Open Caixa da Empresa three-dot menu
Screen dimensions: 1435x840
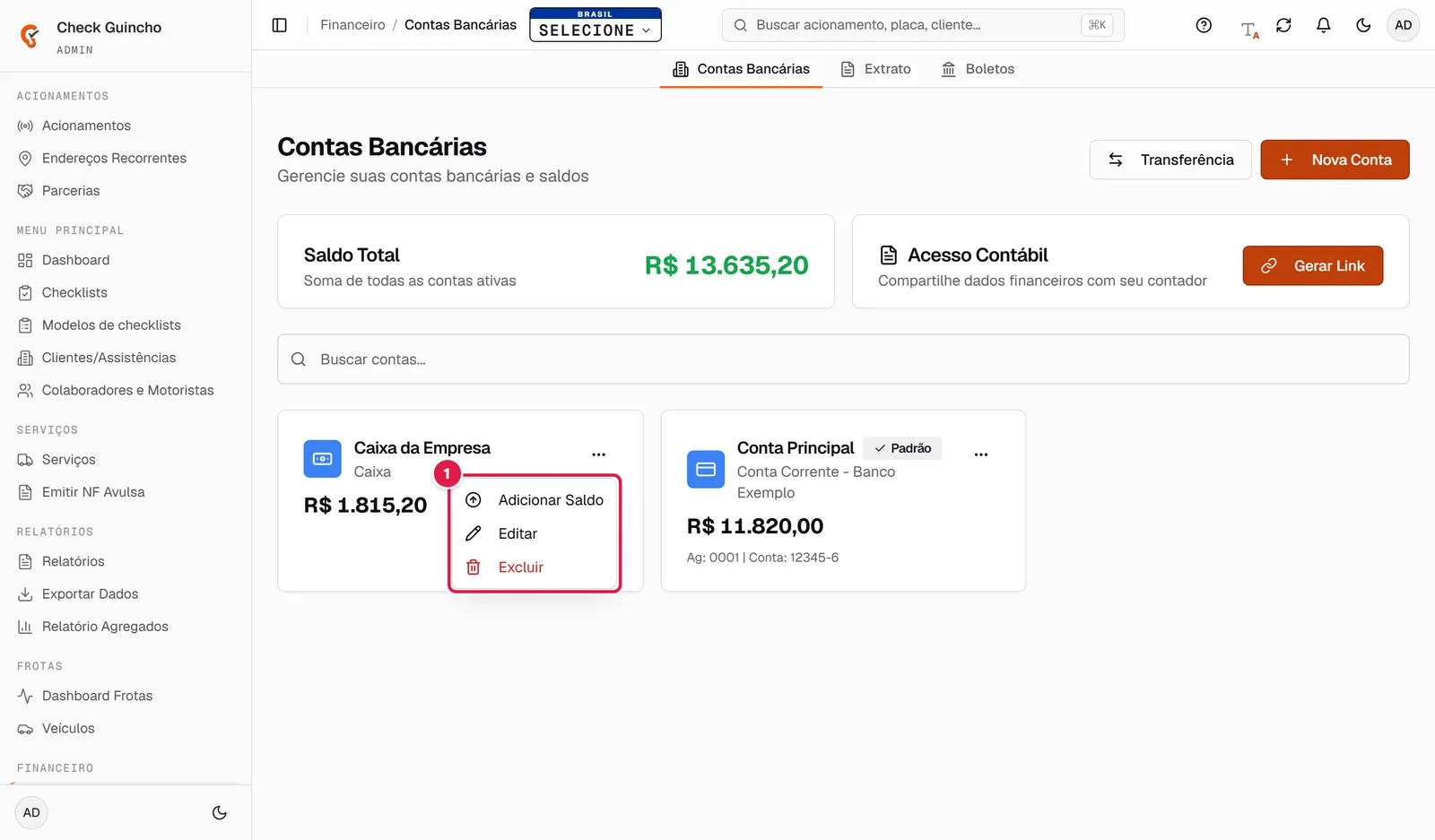coord(598,455)
